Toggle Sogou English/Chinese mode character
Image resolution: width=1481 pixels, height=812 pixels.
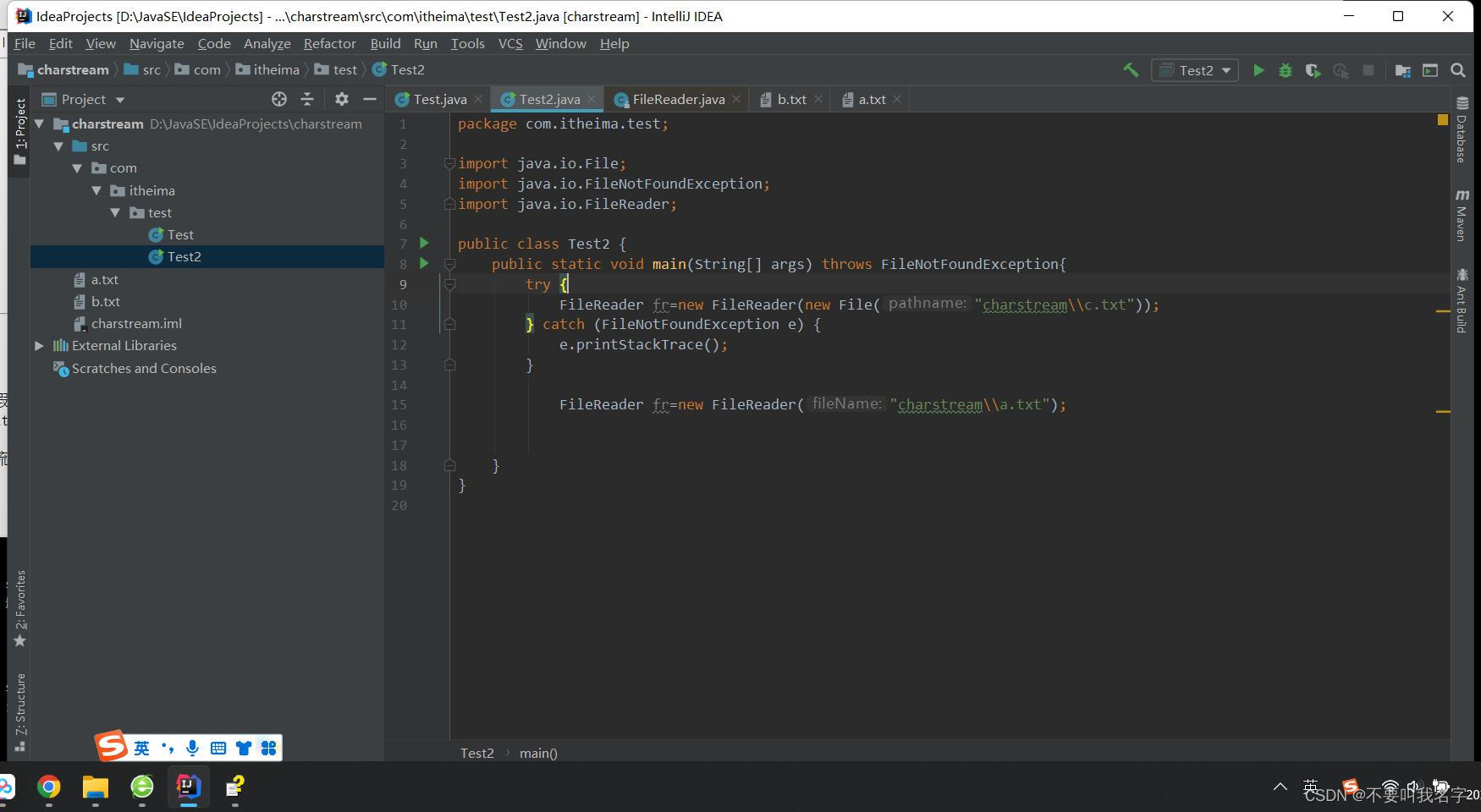141,748
